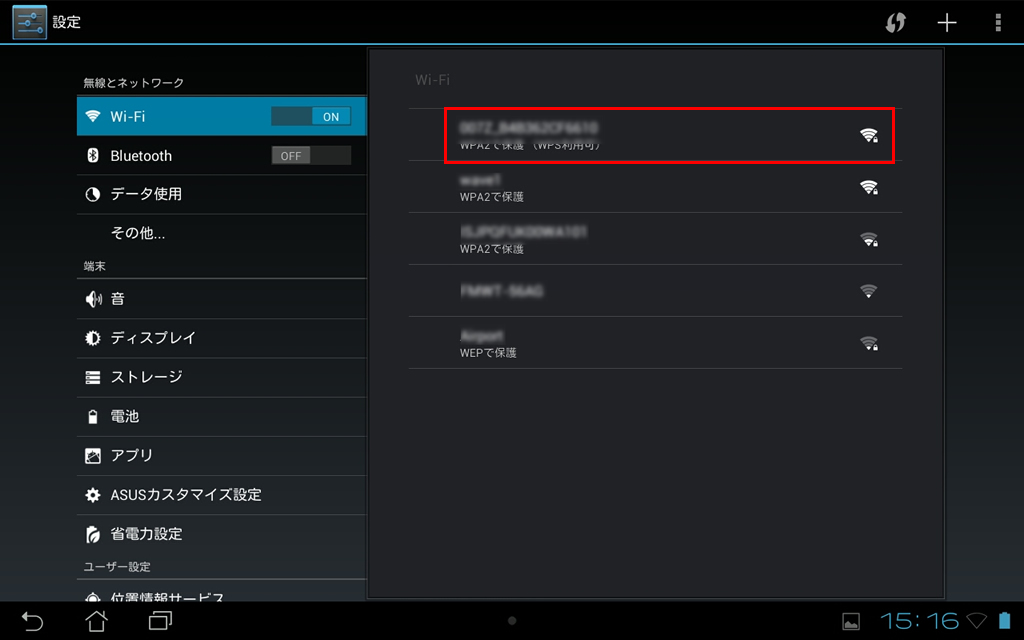The height and width of the screenshot is (640, 1024).
Task: Open 省電力設定 power saving settings
Action: tap(222, 534)
